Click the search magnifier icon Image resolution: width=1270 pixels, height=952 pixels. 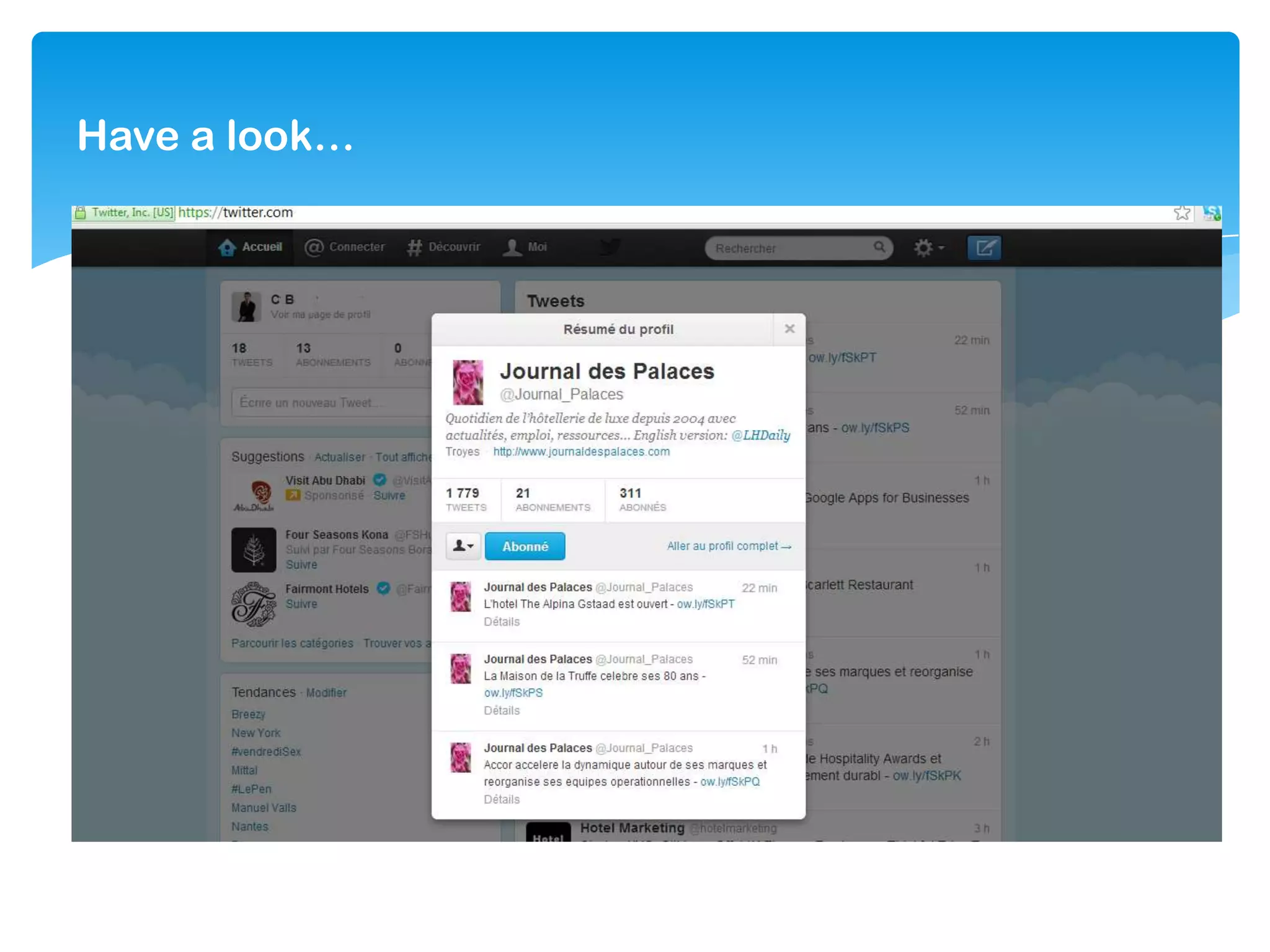[x=879, y=247]
